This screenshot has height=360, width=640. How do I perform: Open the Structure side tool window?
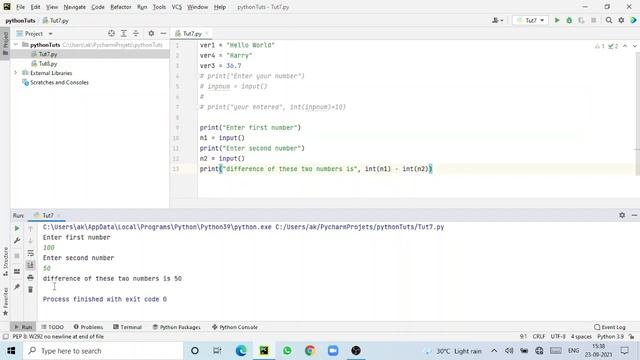pyautogui.click(x=5, y=261)
